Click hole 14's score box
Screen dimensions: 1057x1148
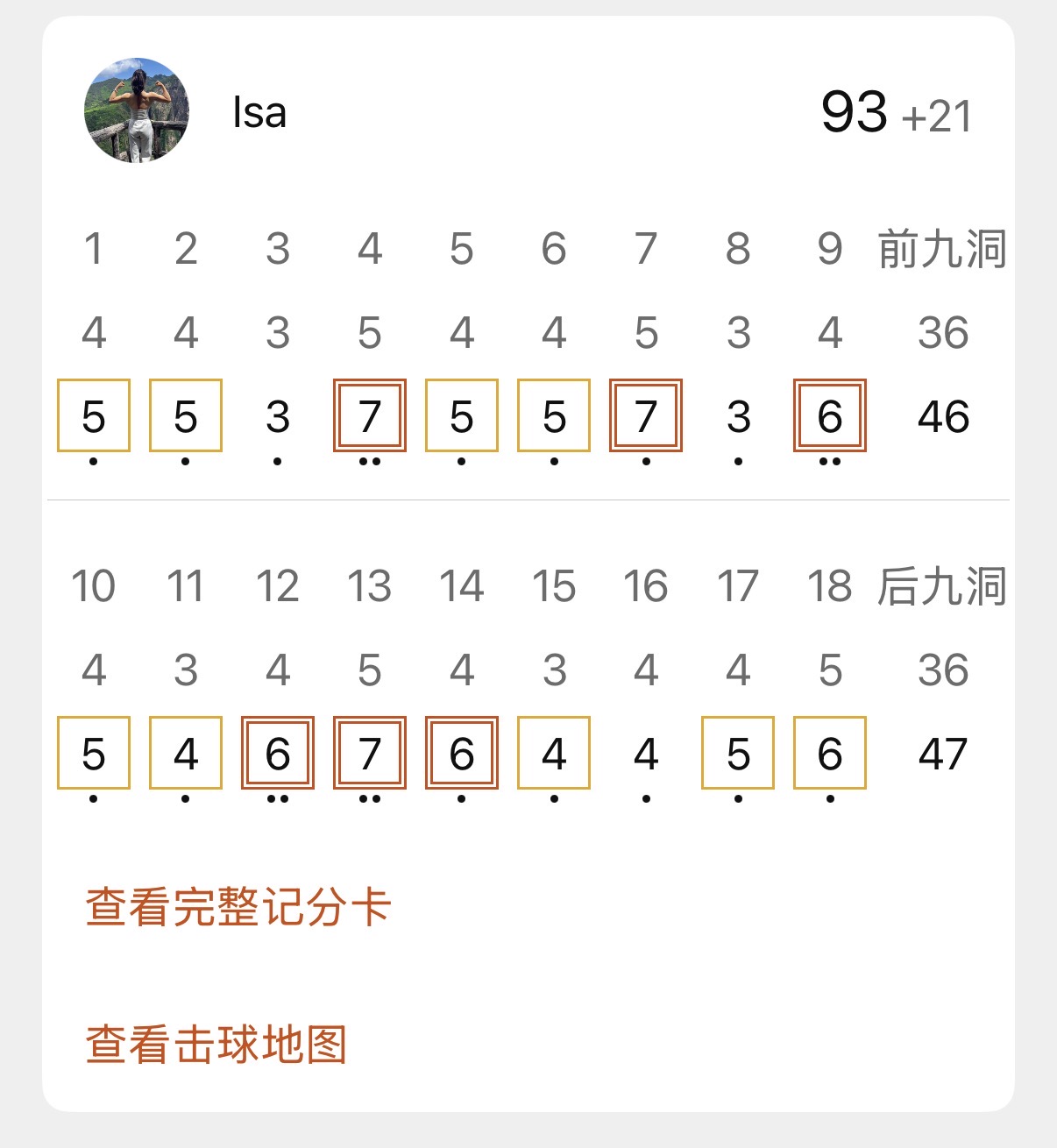click(x=462, y=754)
